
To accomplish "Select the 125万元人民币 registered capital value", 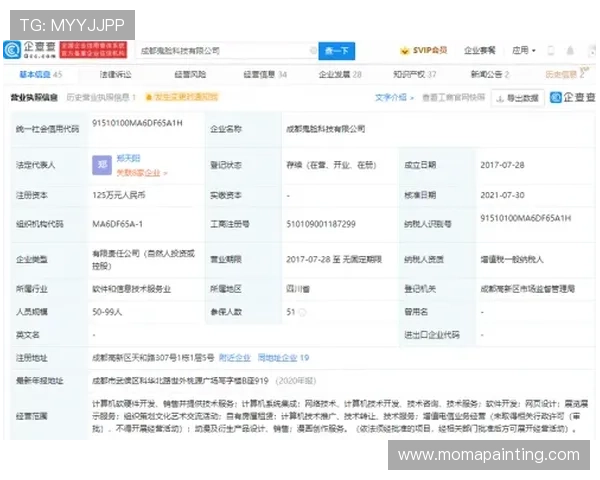I will coord(119,195).
